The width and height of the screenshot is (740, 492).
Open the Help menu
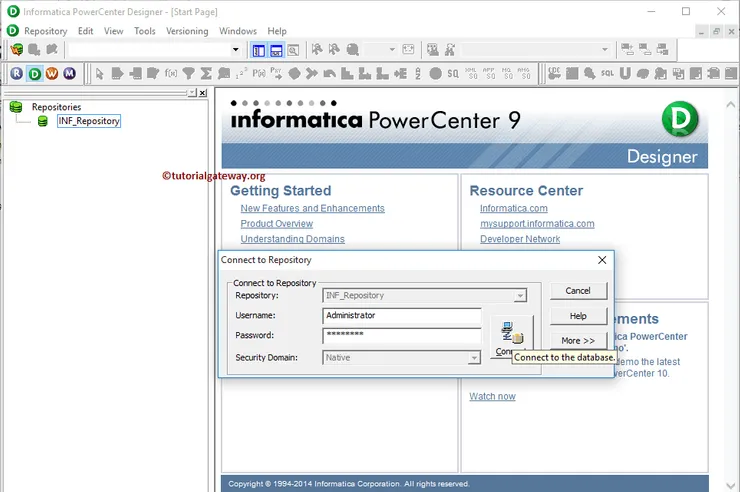tap(277, 31)
